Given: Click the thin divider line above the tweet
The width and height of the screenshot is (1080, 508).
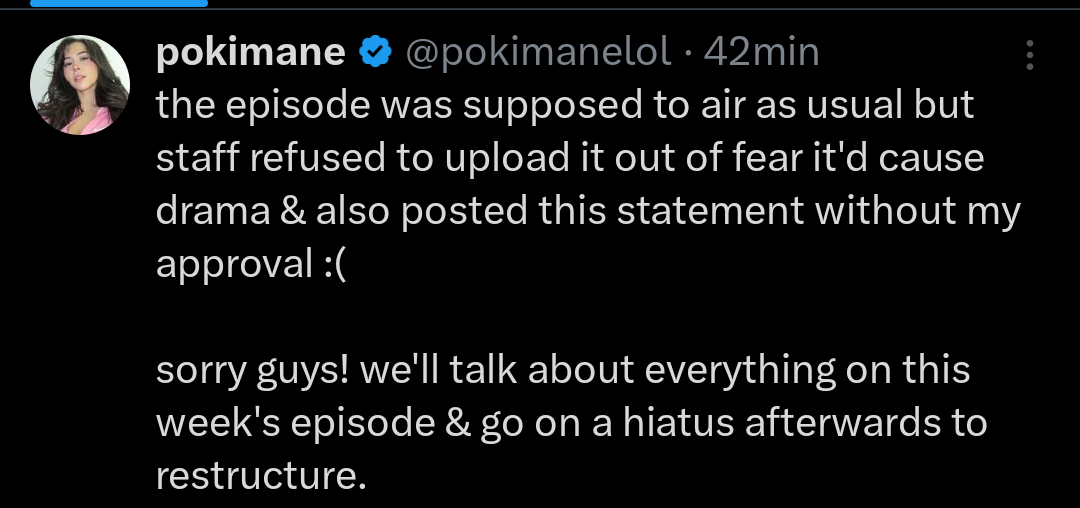Looking at the screenshot, I should click(x=540, y=9).
